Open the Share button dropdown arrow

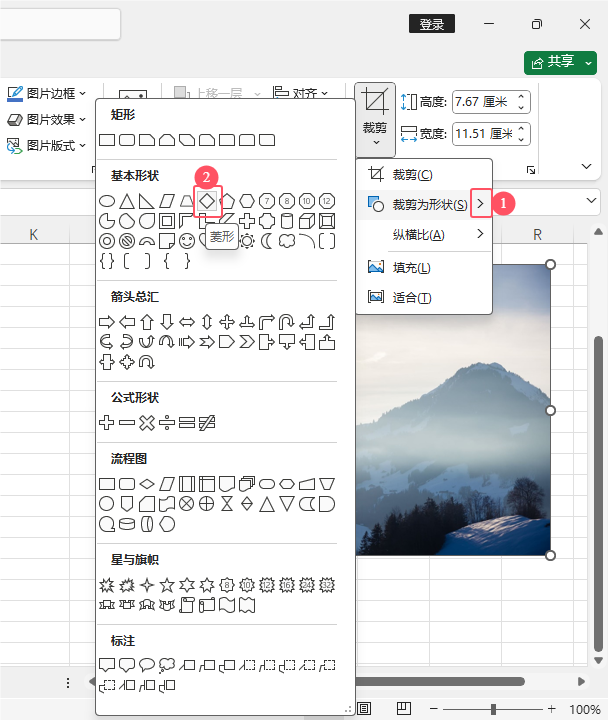point(588,63)
